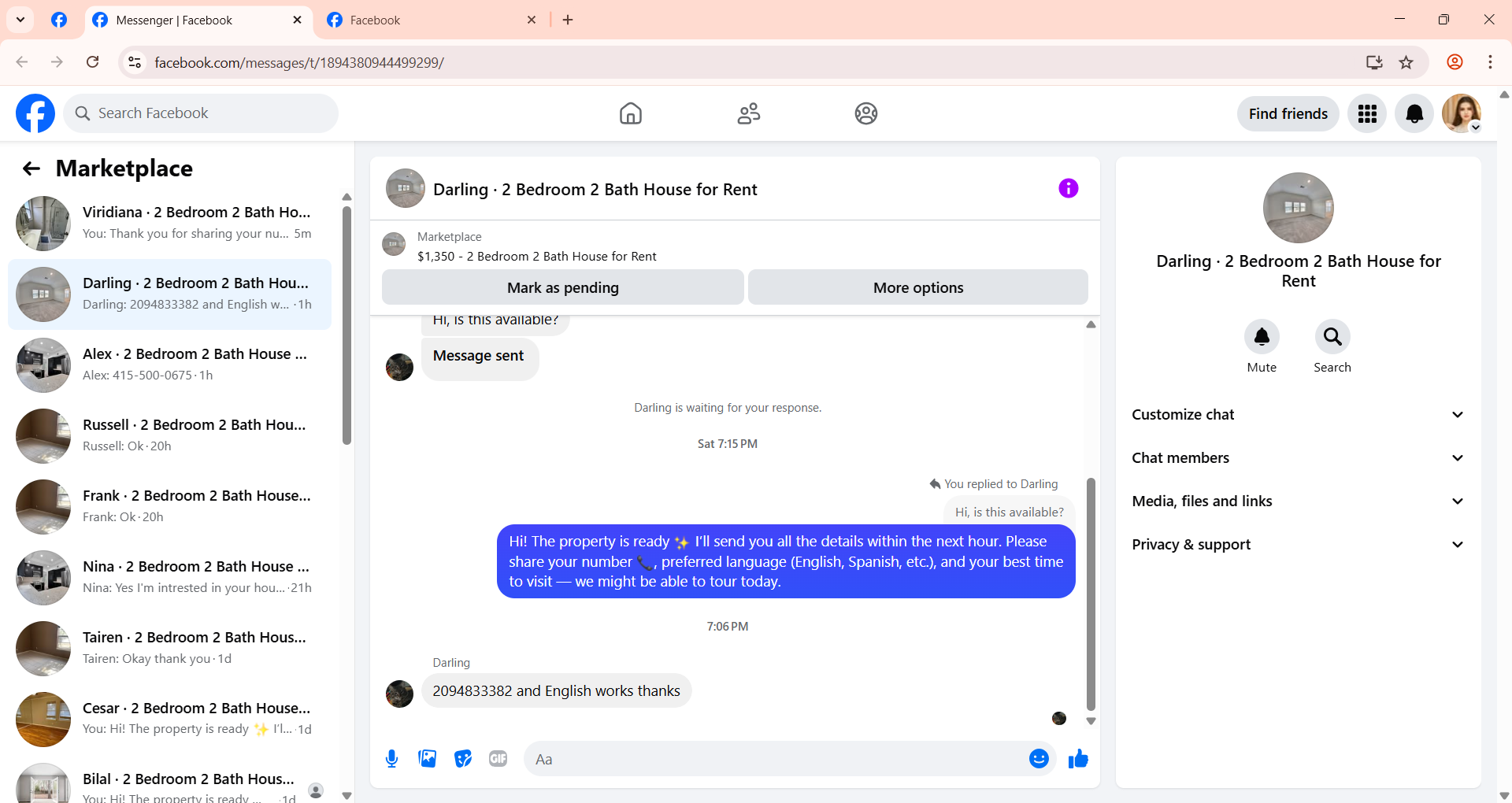Open Chrome three-dot menu

1490,62
